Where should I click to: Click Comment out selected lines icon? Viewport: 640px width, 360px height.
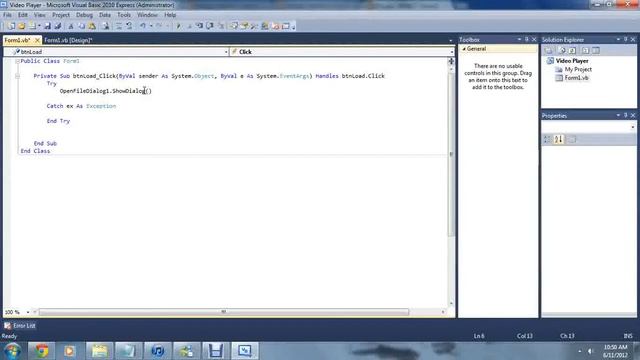pos(119,26)
